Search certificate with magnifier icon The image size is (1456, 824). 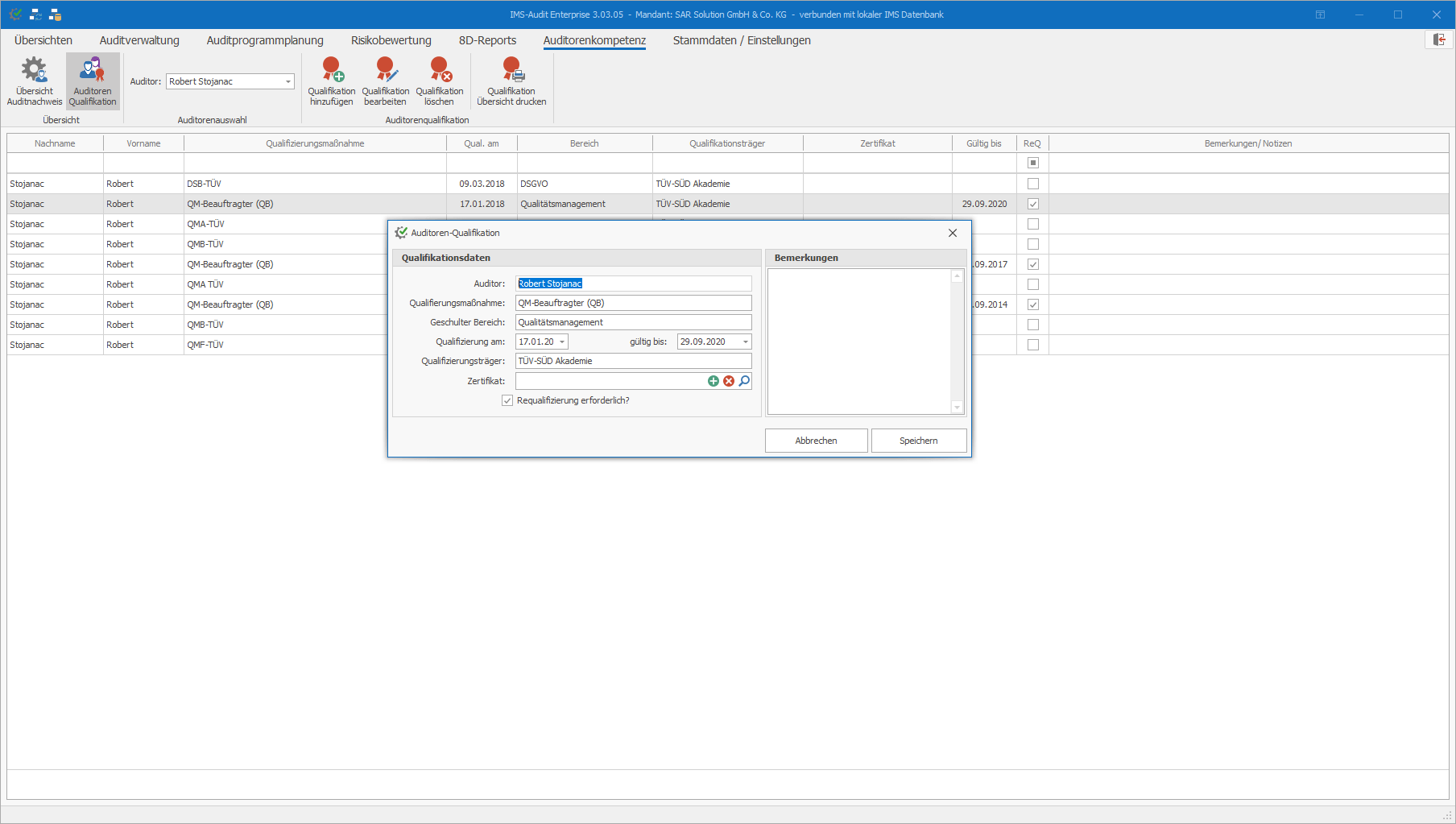coord(744,381)
